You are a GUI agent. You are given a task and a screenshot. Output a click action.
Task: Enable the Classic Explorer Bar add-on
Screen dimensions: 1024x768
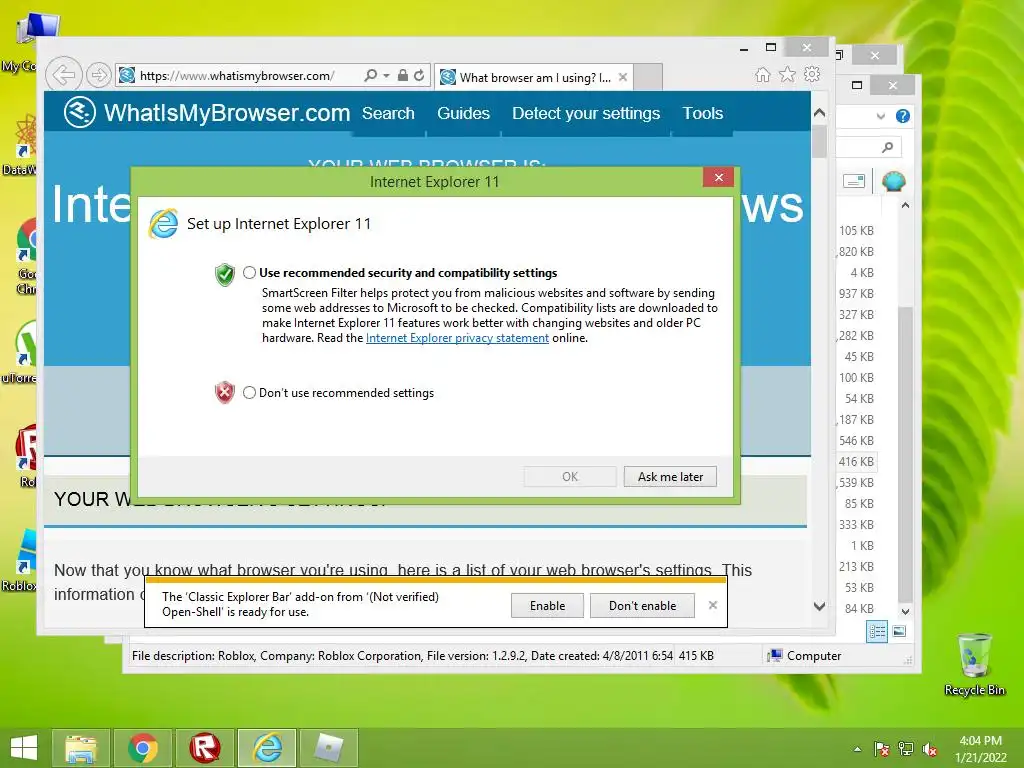coord(547,605)
